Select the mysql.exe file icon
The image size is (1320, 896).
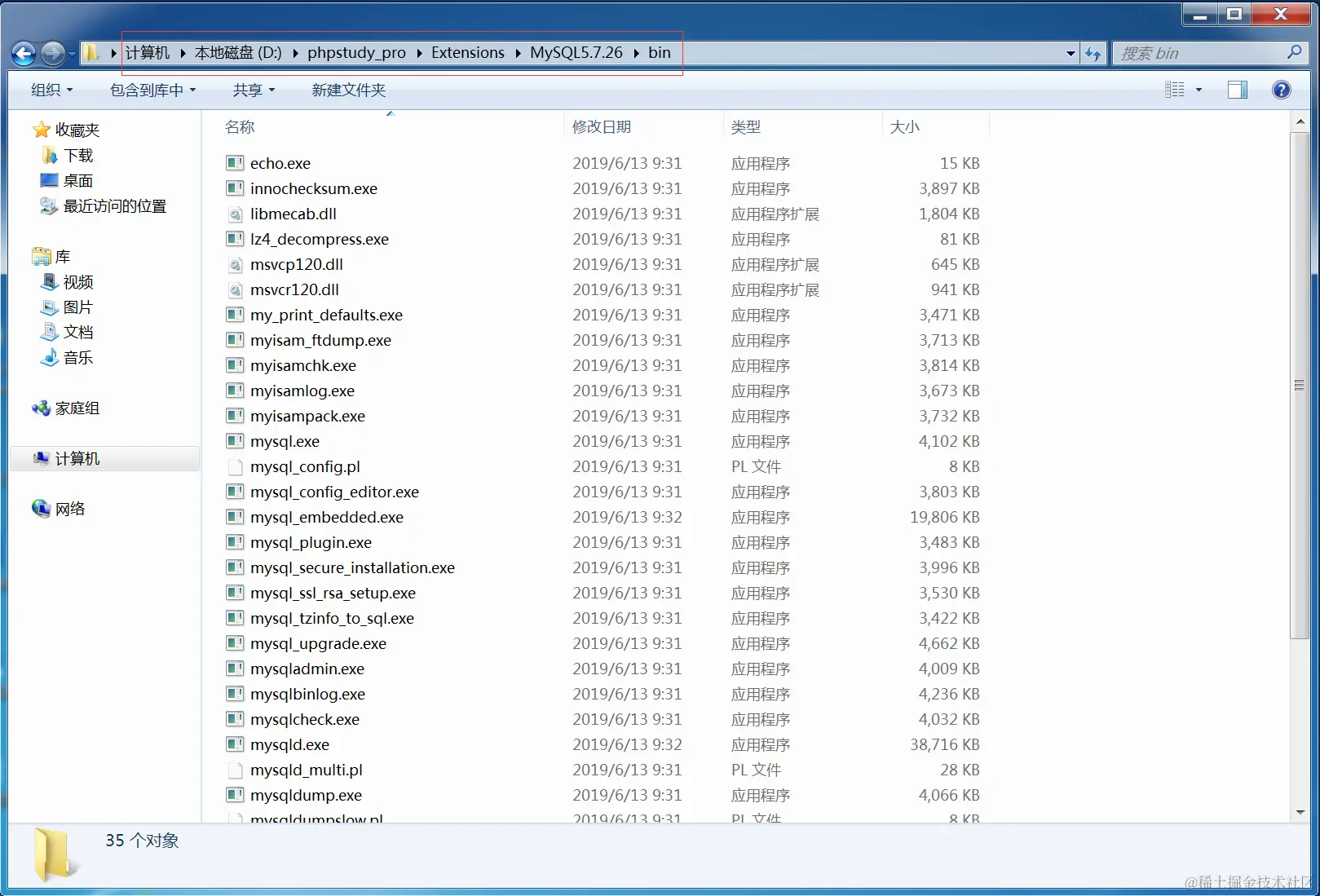235,441
